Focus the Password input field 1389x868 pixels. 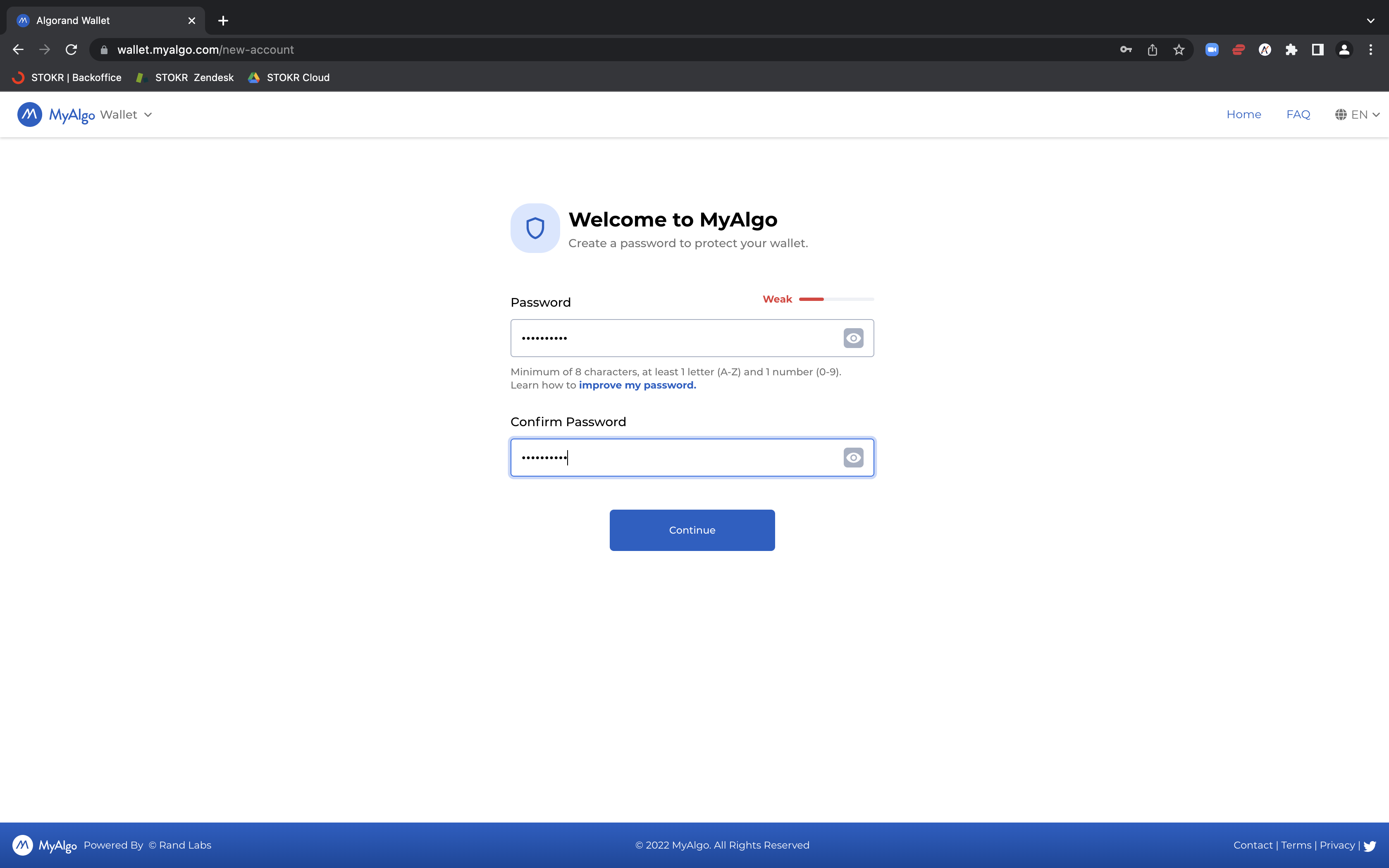[x=692, y=338]
